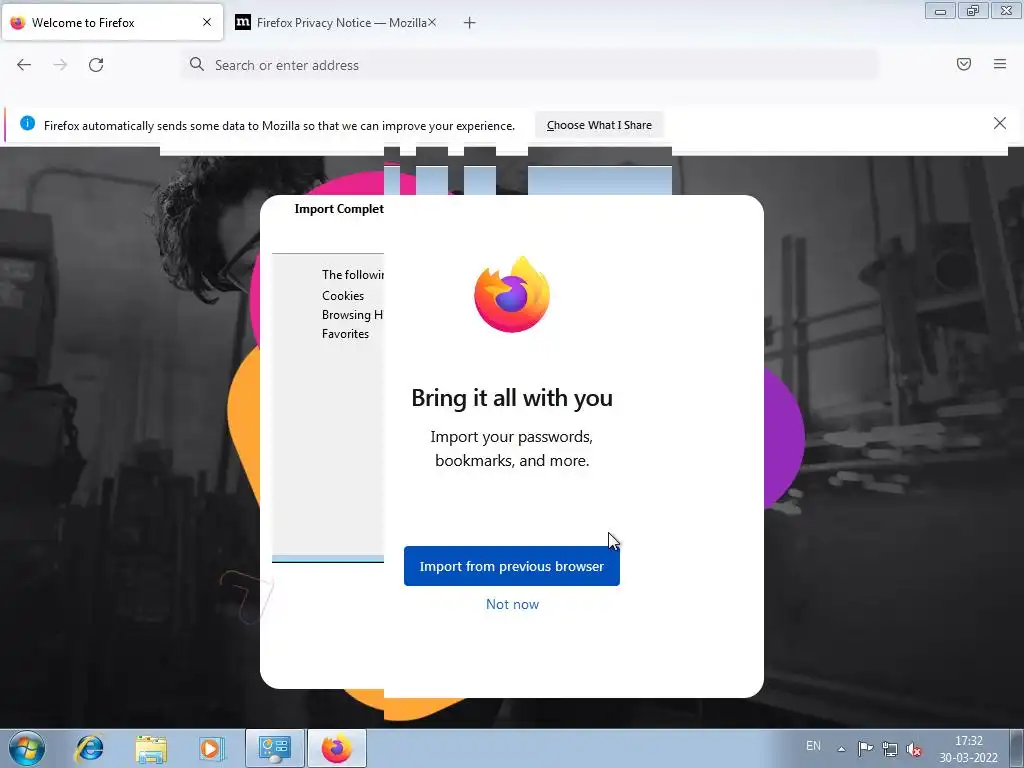The width and height of the screenshot is (1024, 768).
Task: Select the Favorites item in import list
Action: [x=345, y=334]
